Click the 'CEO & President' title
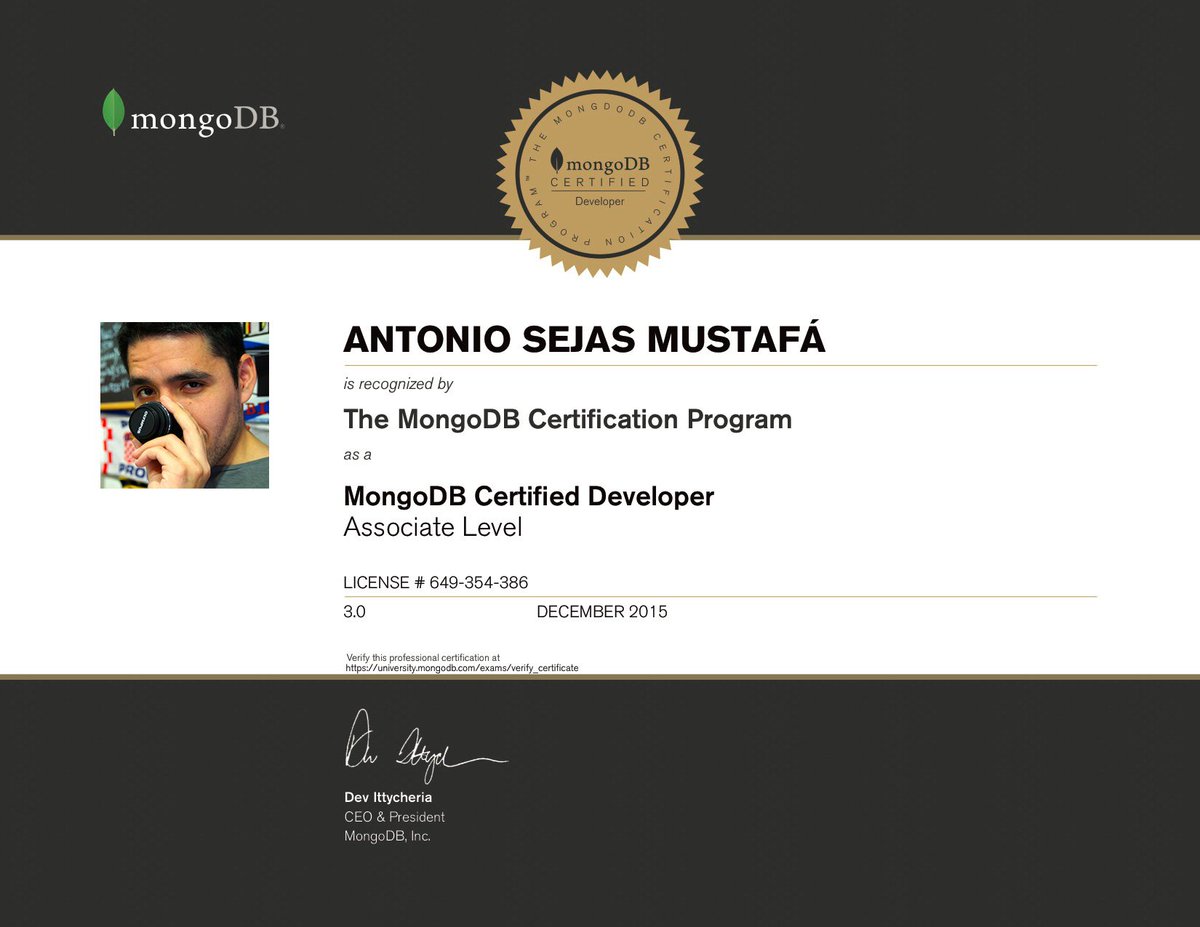 [394, 817]
